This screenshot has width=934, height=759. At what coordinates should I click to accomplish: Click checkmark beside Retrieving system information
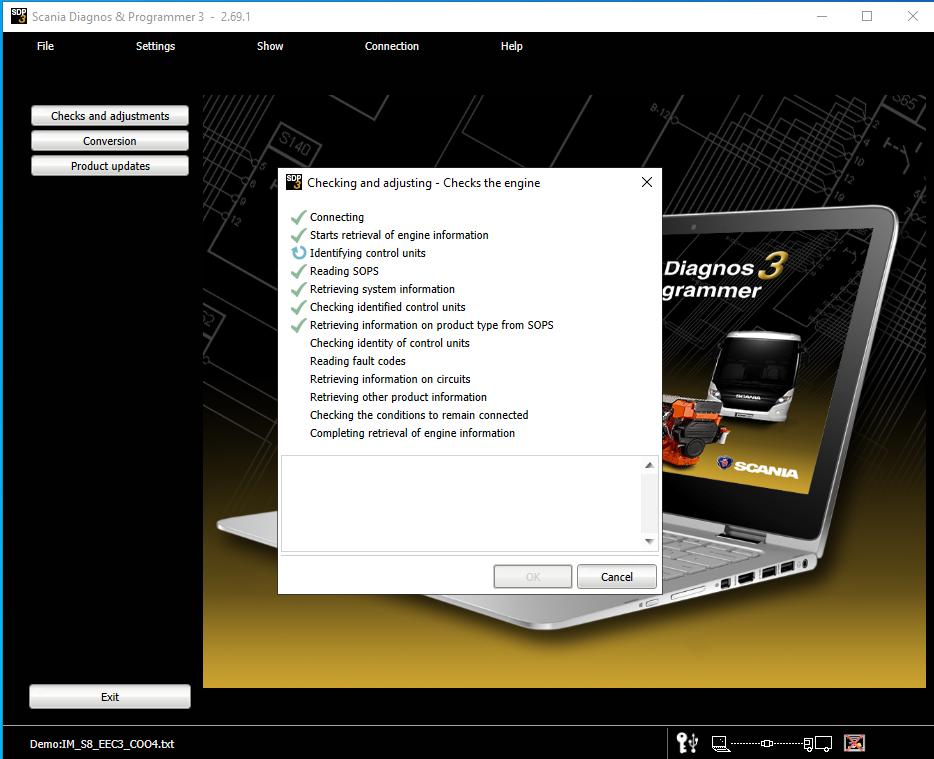click(298, 289)
